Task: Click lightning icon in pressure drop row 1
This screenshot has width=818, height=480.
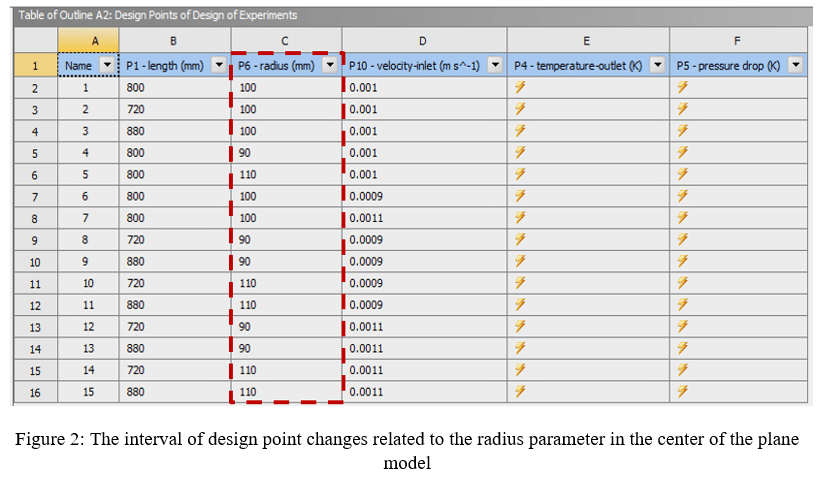Action: pyautogui.click(x=683, y=87)
